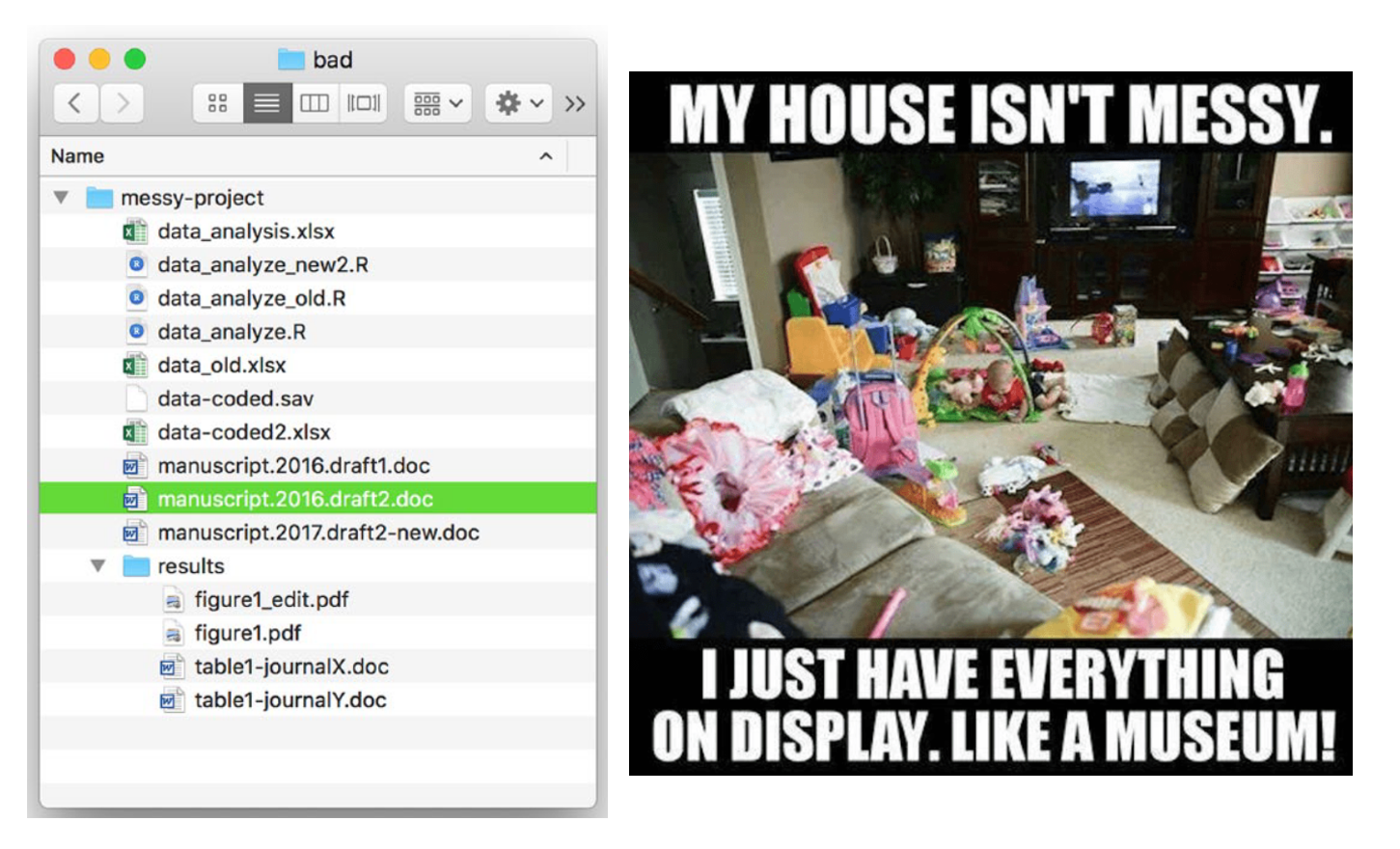Select the file name data_old.xlsx
This screenshot has height=849, width=1400.
[222, 366]
